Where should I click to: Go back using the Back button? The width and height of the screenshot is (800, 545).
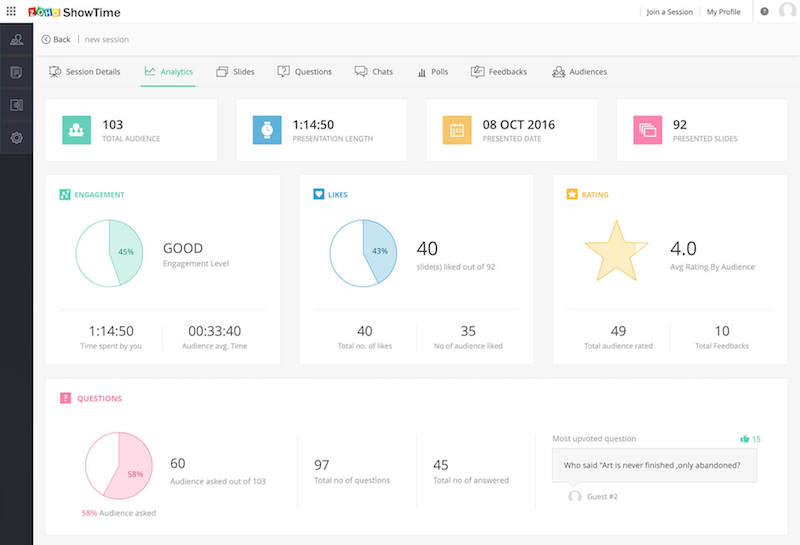(x=56, y=40)
